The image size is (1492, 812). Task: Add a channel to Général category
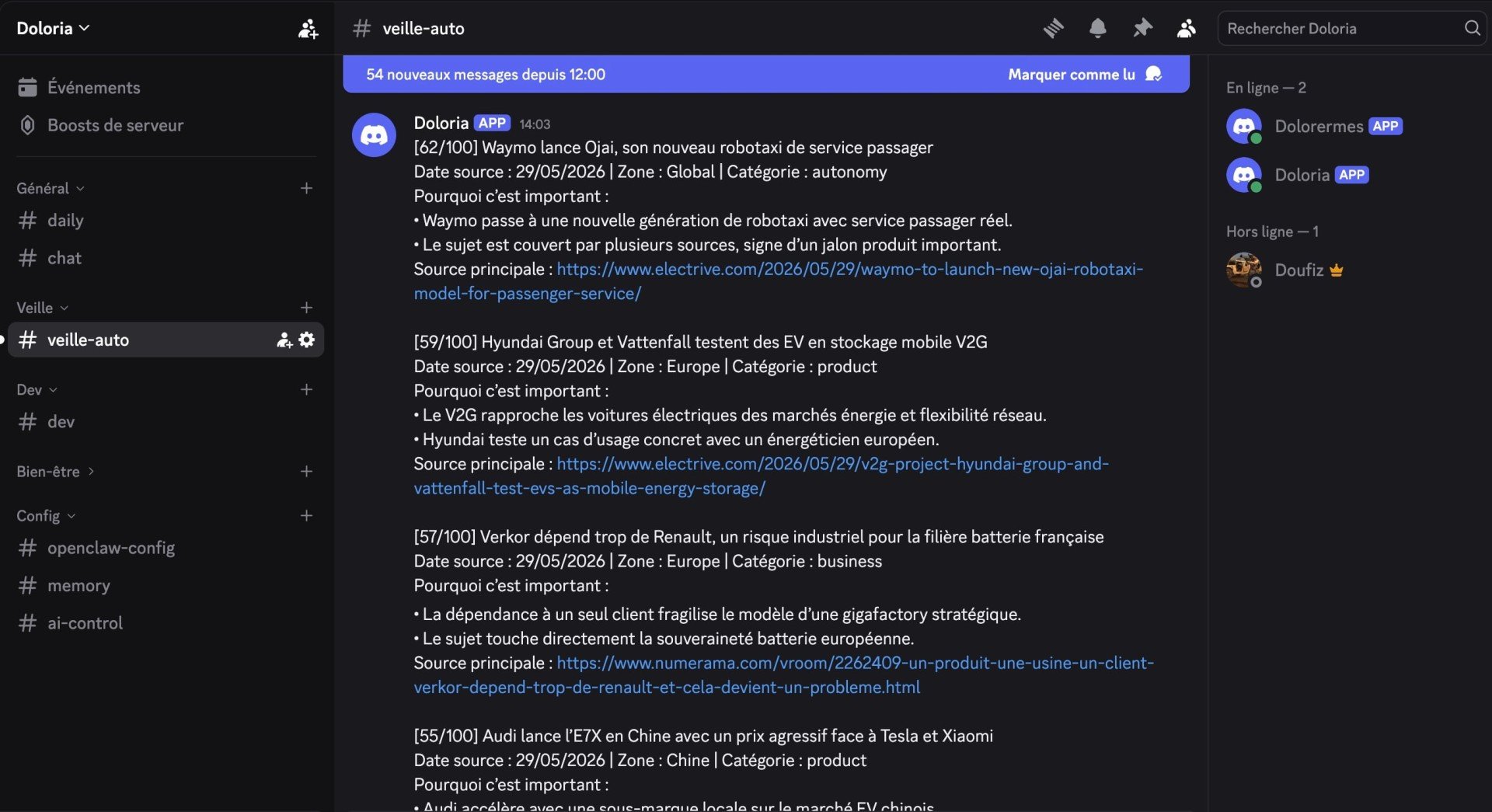pos(306,188)
